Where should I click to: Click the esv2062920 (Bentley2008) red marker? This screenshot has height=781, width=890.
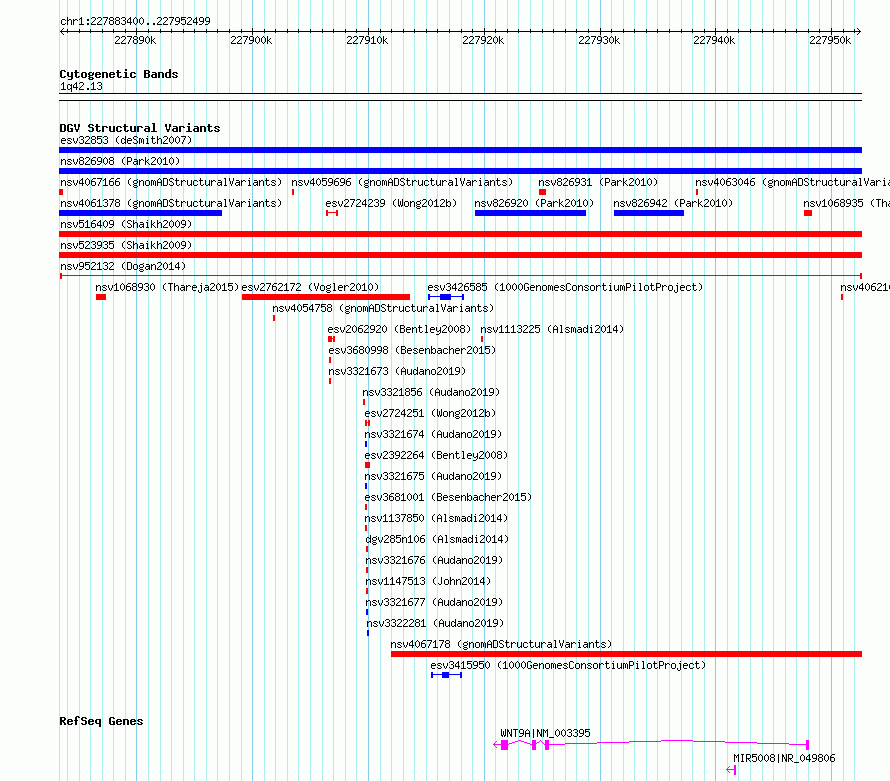coord(331,339)
